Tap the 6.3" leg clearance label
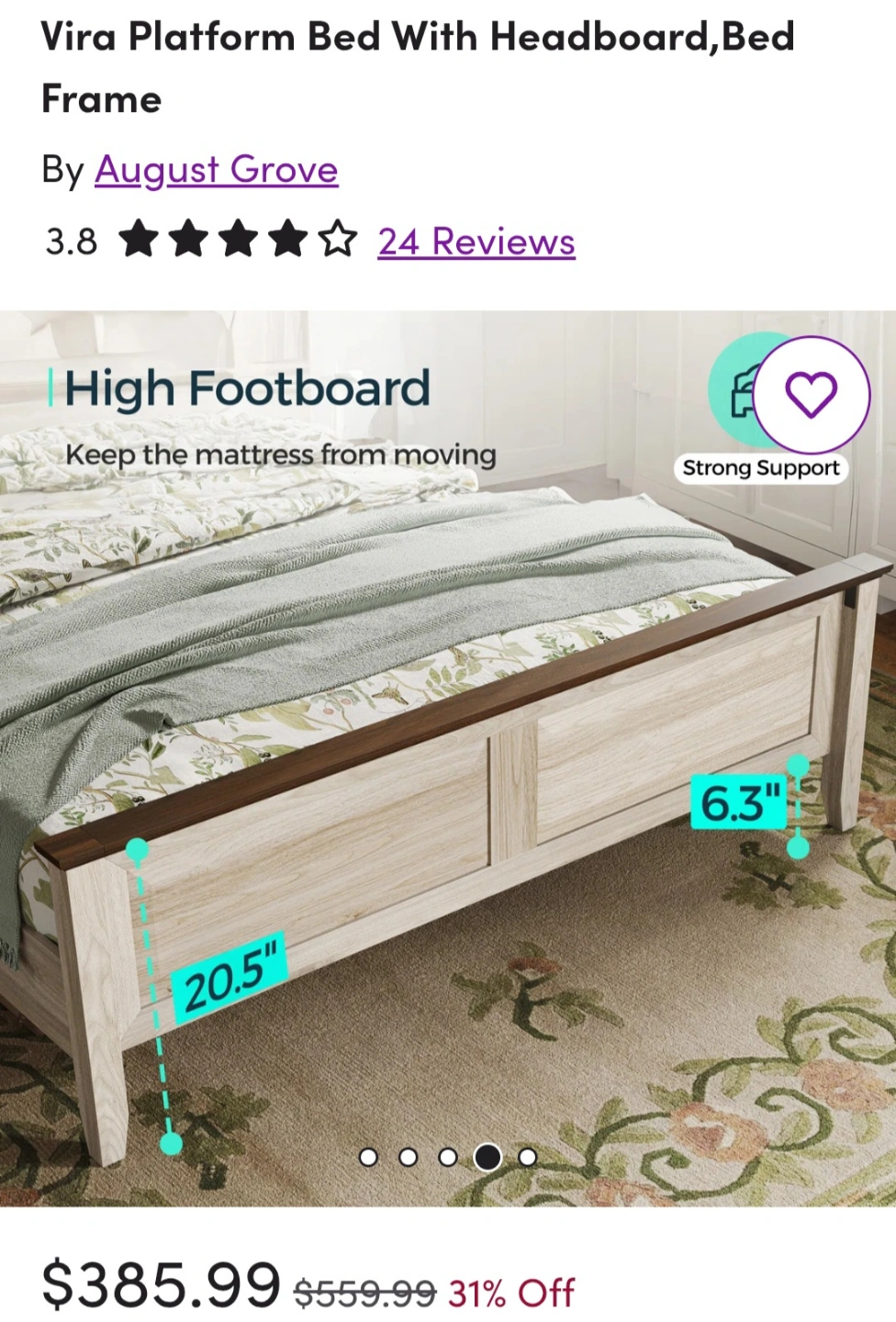Image resolution: width=896 pixels, height=1322 pixels. (x=739, y=801)
